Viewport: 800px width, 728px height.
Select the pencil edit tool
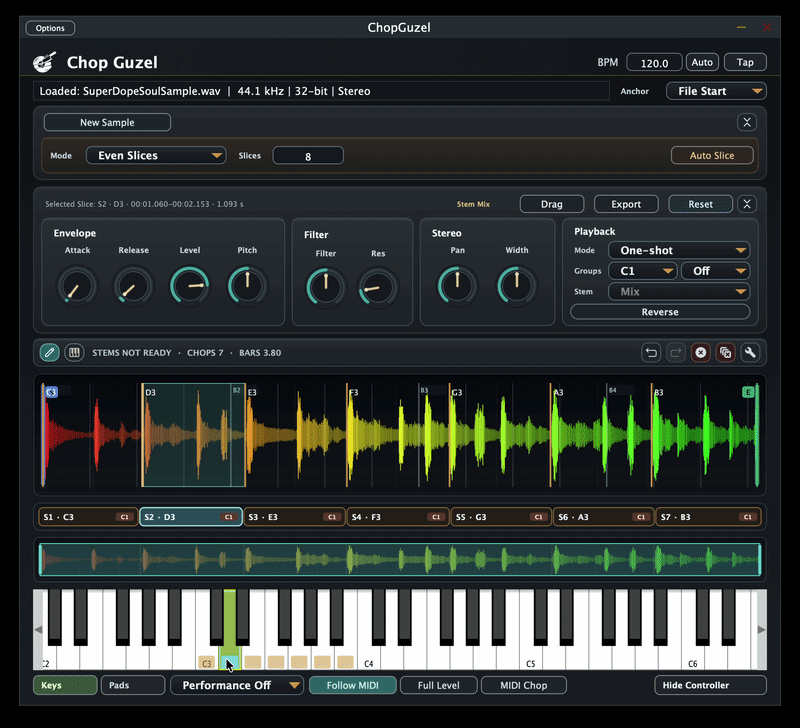click(x=48, y=352)
